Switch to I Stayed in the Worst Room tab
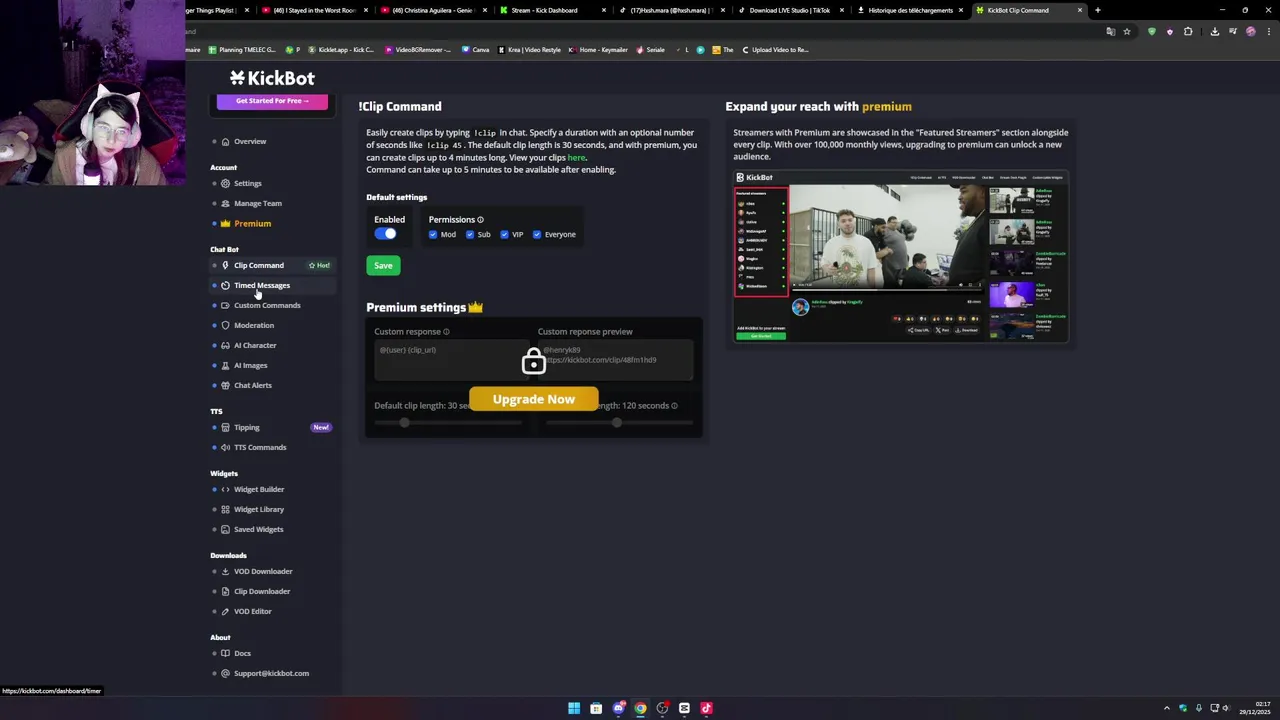 (314, 10)
